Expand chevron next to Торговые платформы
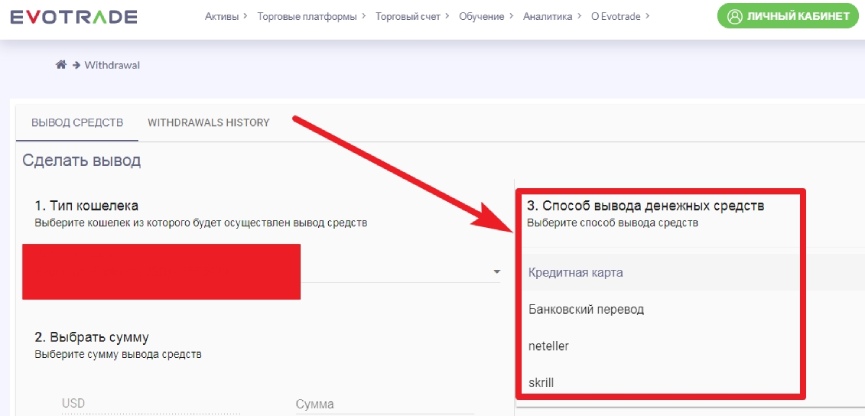 click(364, 17)
